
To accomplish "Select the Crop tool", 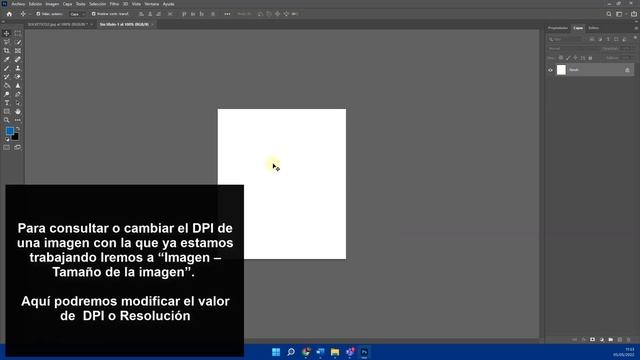I will tap(7, 51).
